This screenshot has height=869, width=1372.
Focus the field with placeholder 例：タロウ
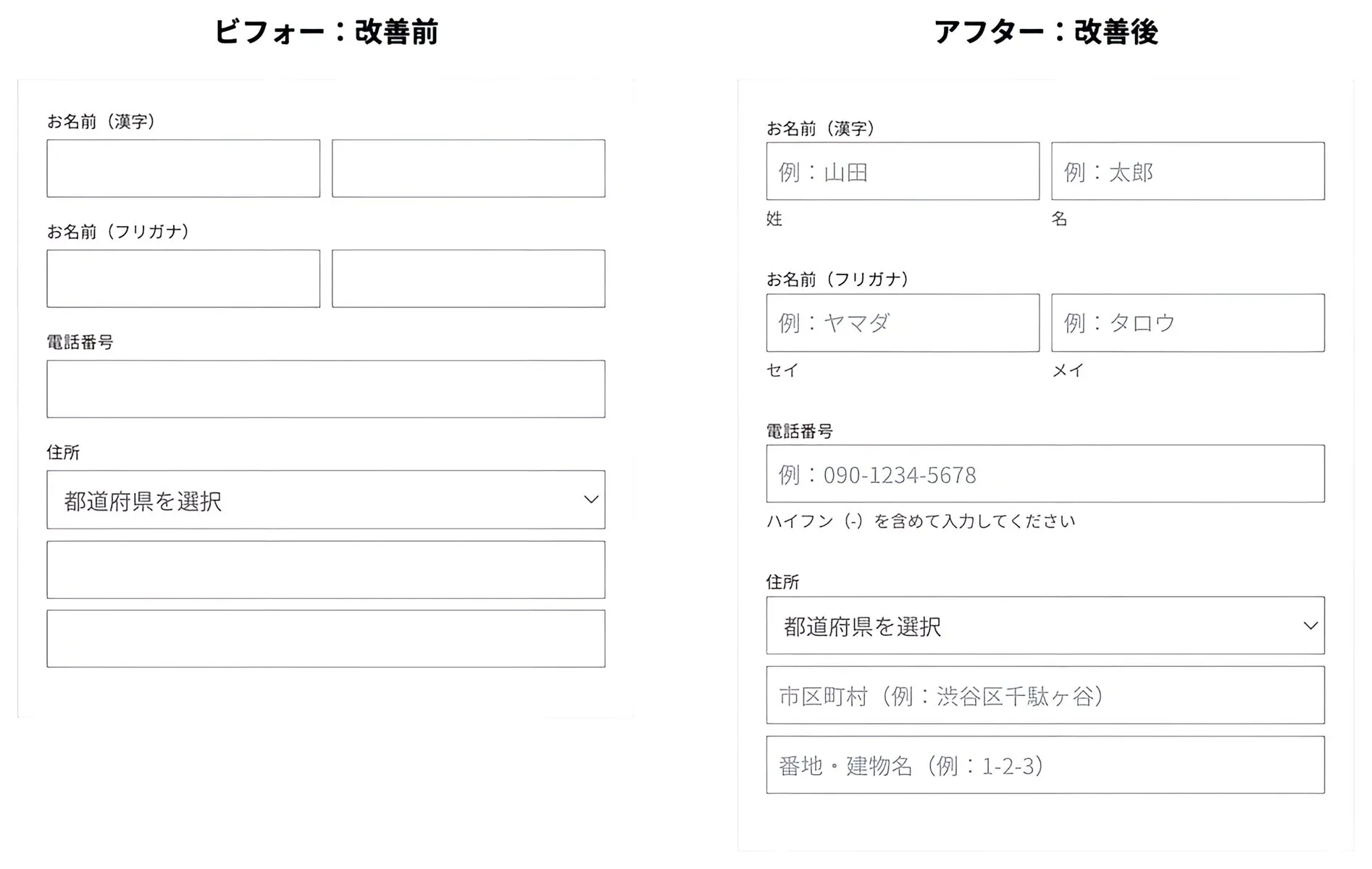click(x=1188, y=323)
